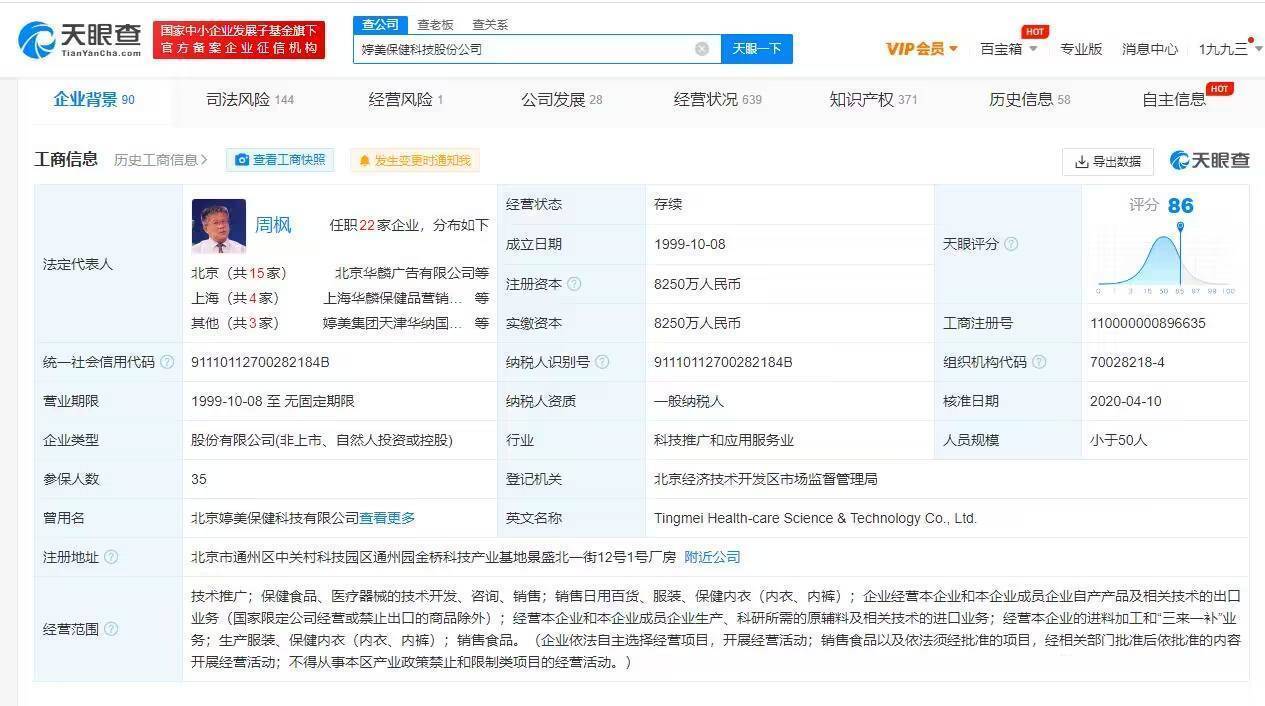Switch to 历史信息 tab

tap(1029, 99)
